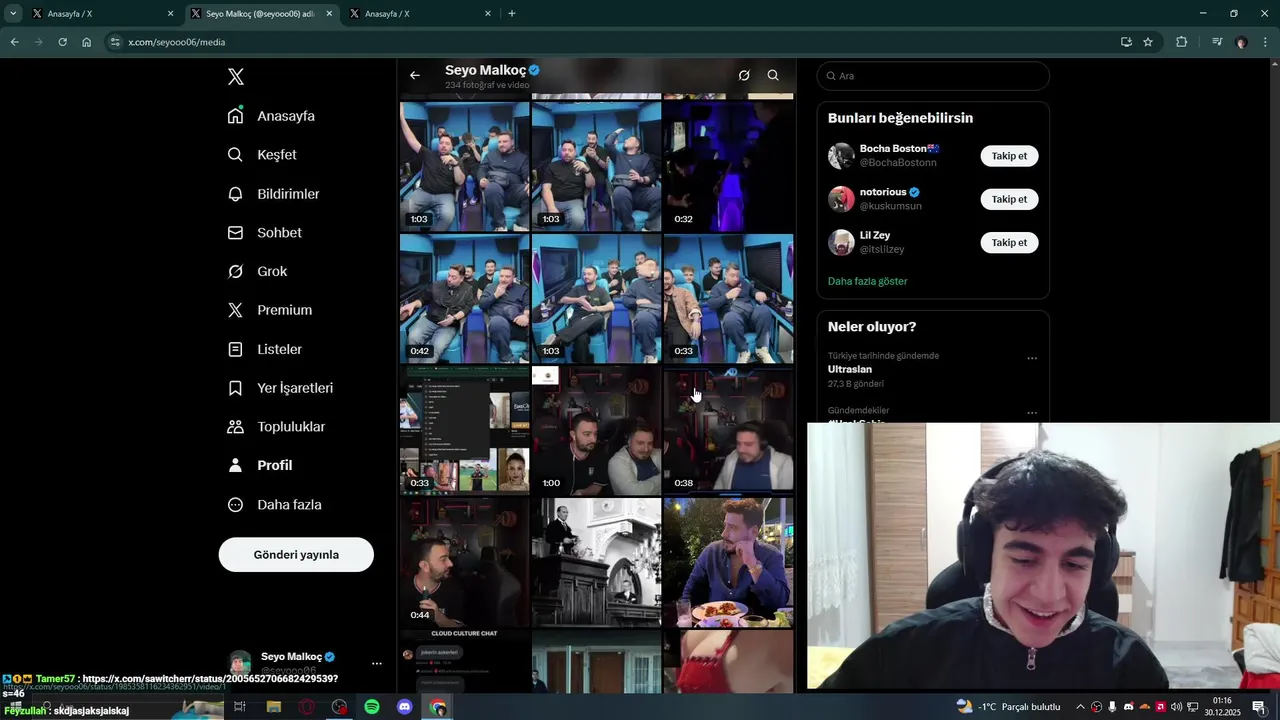The height and width of the screenshot is (720, 1280).
Task: Go to Profil page
Action: tap(260, 466)
